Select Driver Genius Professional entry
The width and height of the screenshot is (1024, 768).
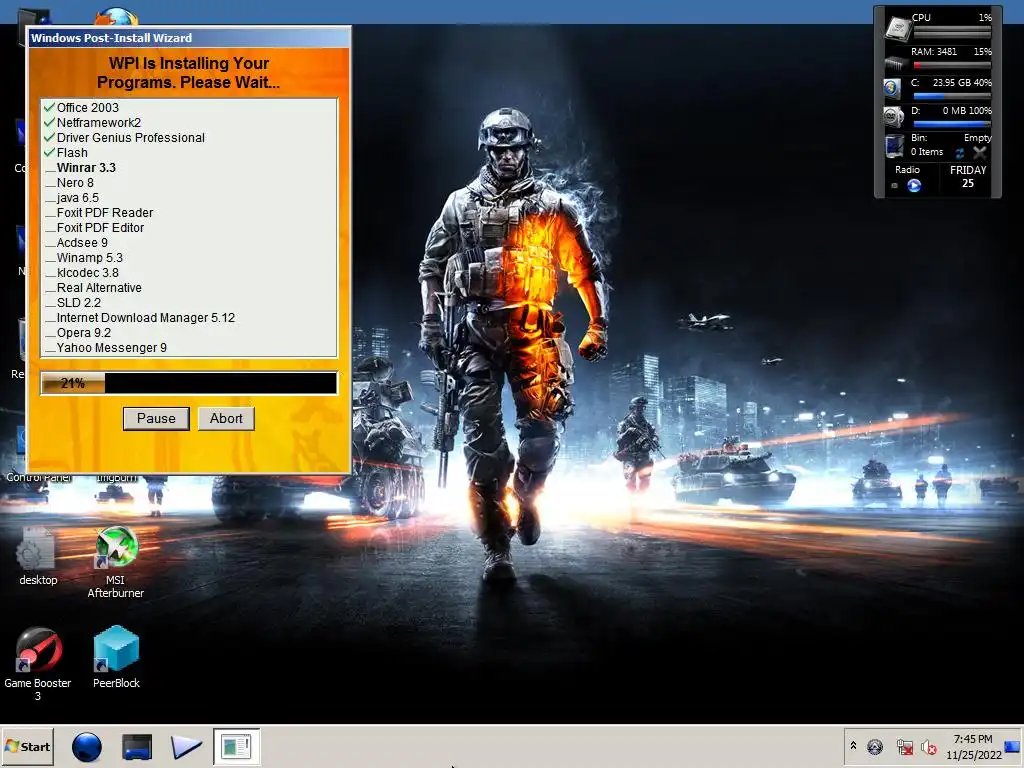(131, 138)
